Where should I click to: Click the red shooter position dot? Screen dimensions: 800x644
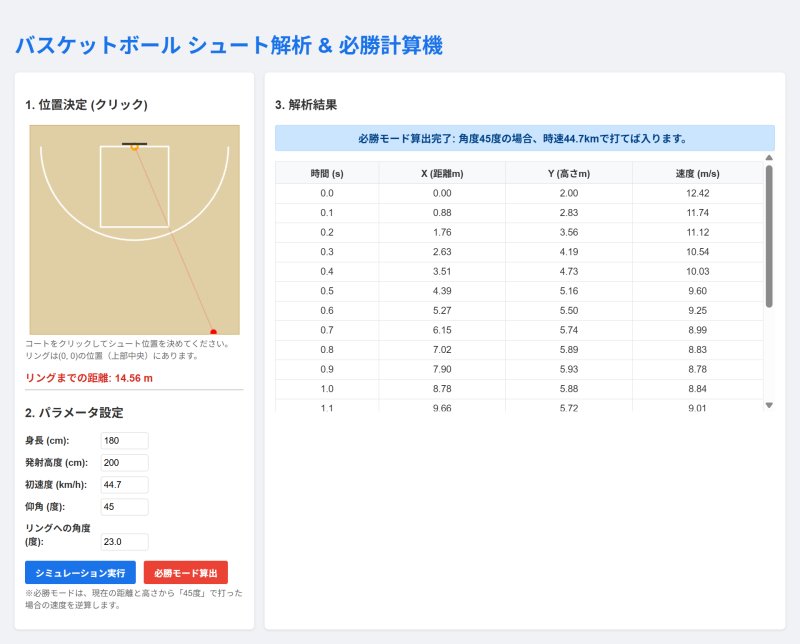(213, 332)
